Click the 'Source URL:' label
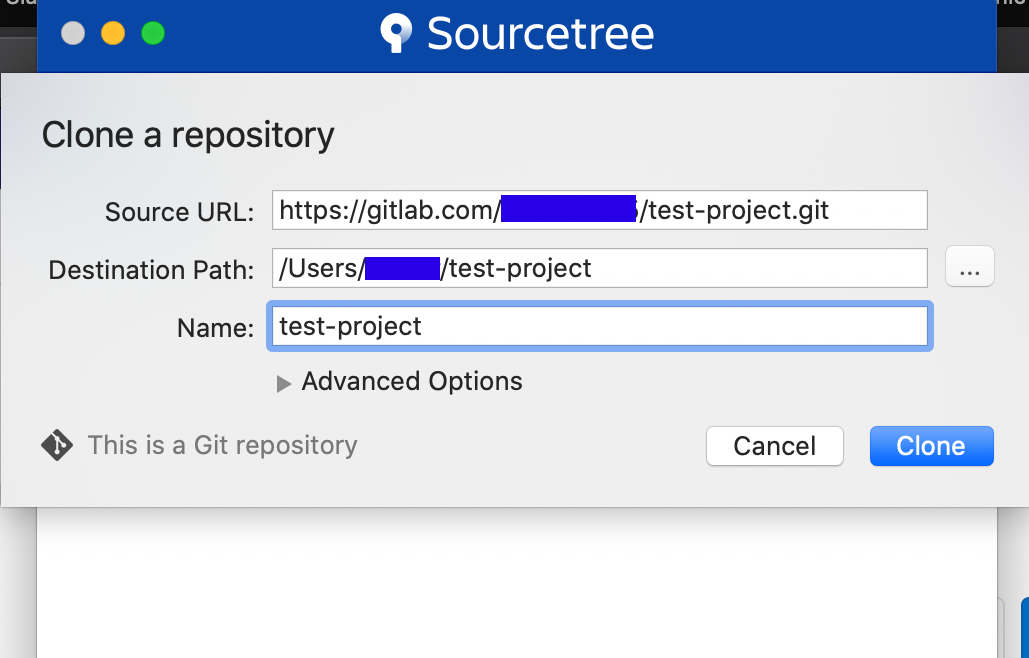This screenshot has width=1029, height=658. point(179,212)
